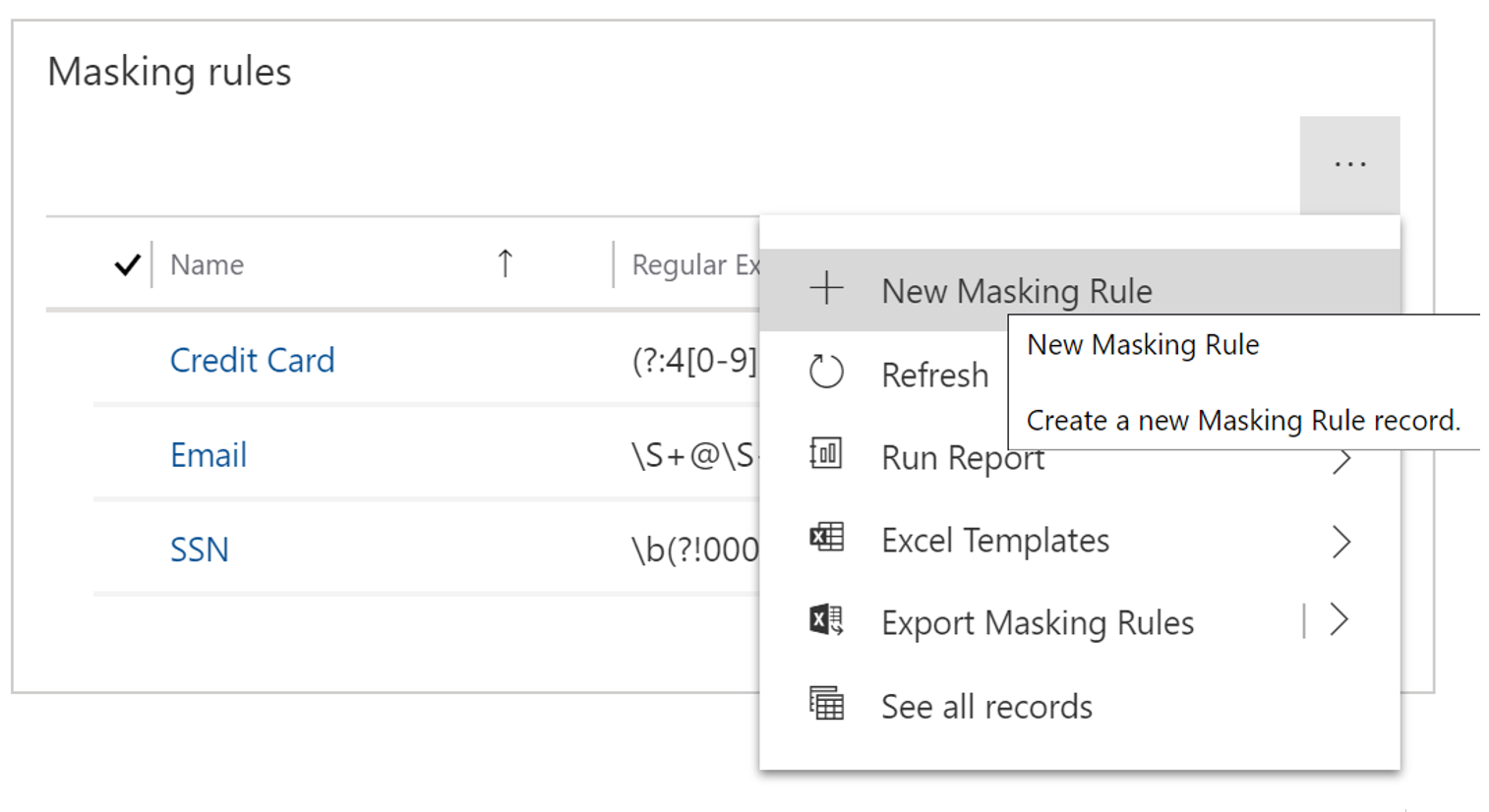1489x812 pixels.
Task: Click the Name column sort arrow
Action: pos(505,263)
